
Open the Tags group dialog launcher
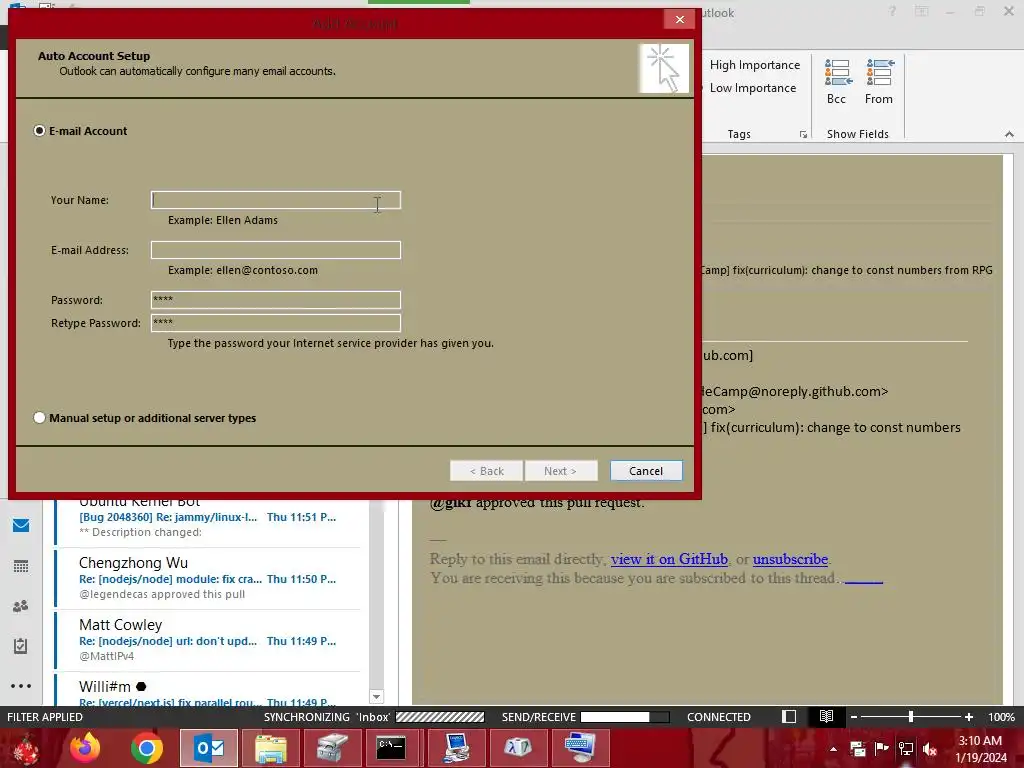point(803,135)
